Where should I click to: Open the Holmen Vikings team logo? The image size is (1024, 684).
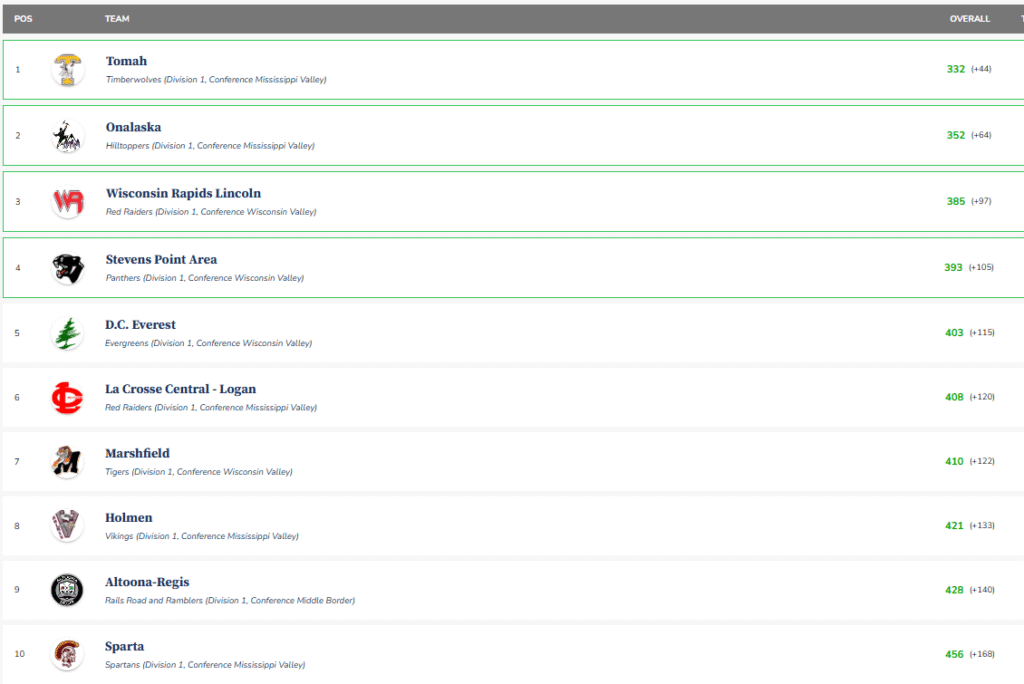(67, 526)
